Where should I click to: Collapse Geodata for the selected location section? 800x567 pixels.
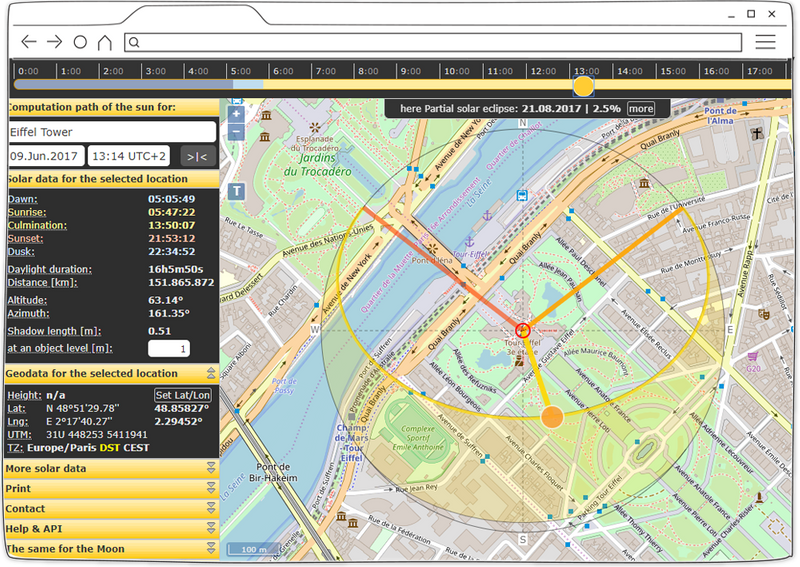click(211, 373)
